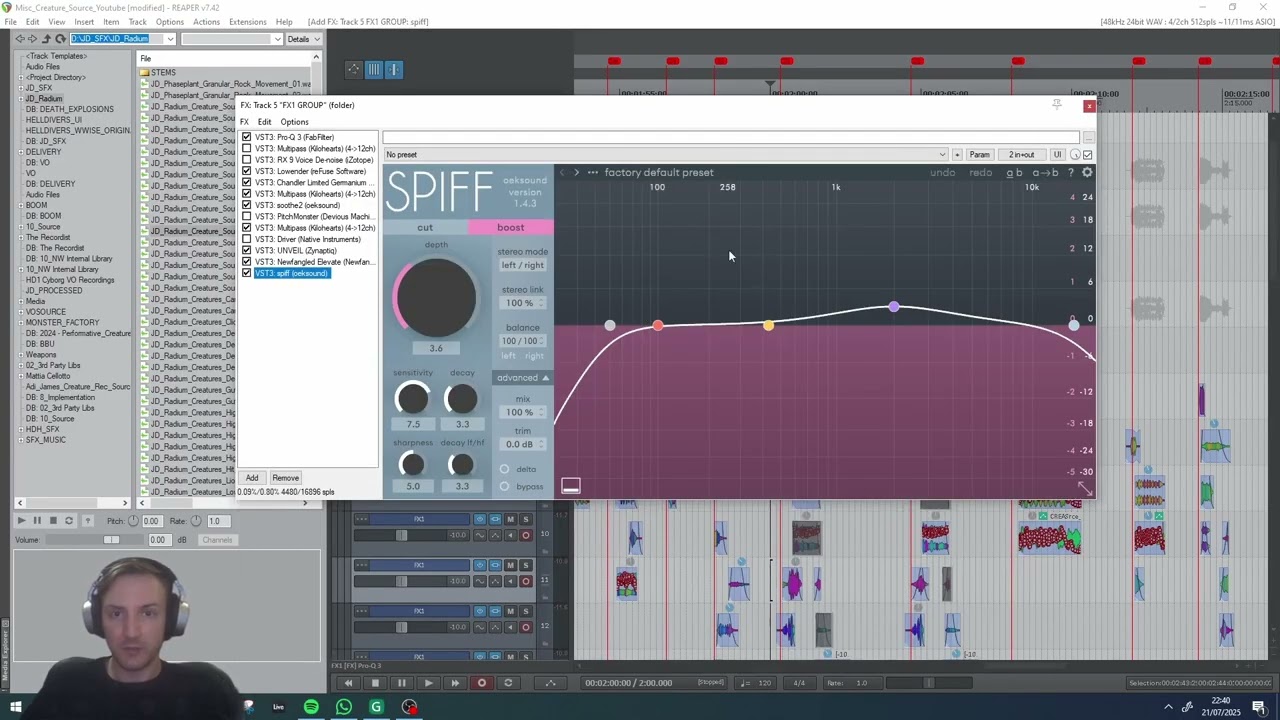
Task: Click gray low-cut EQ node
Action: pyautogui.click(x=610, y=326)
